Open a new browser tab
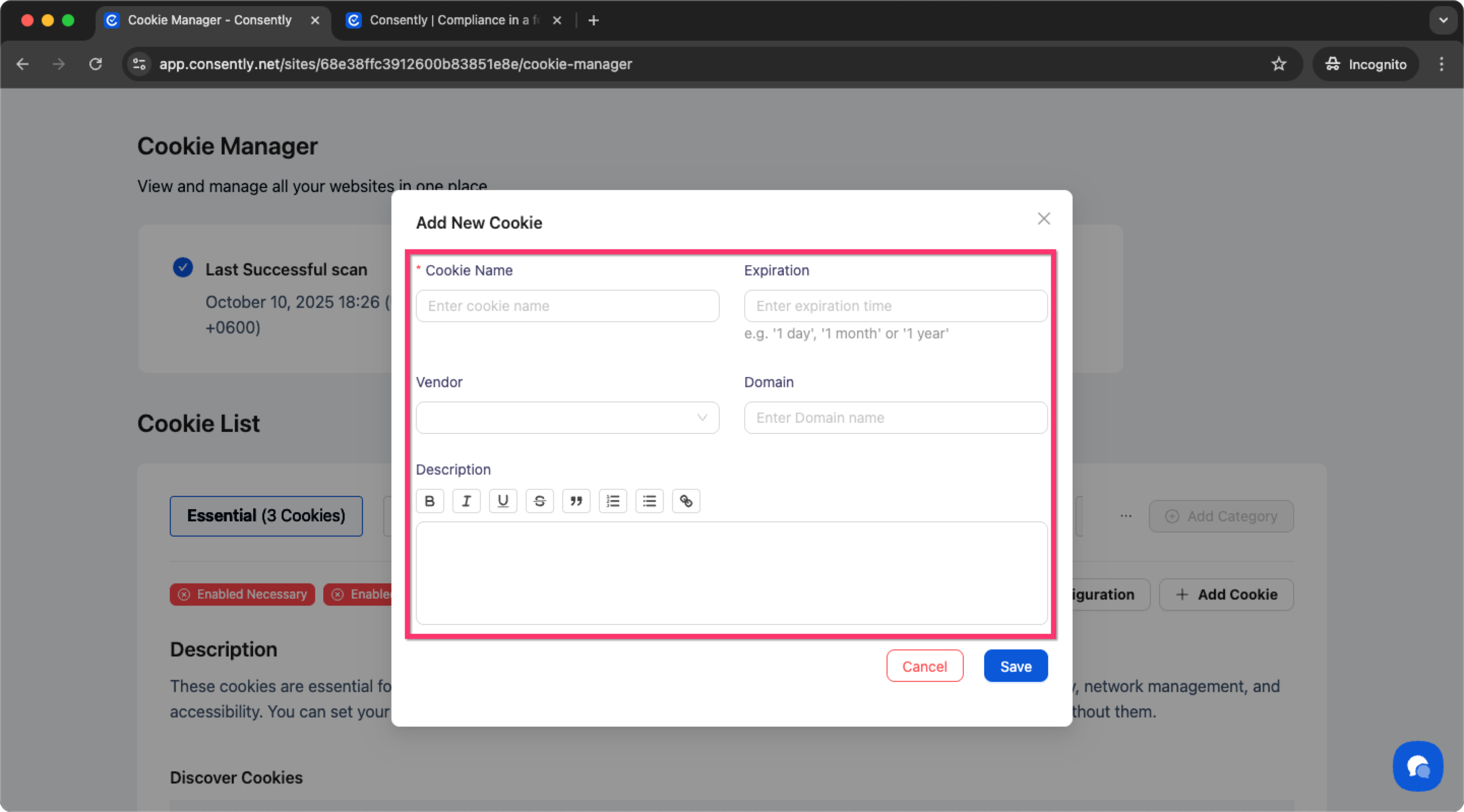 click(593, 20)
